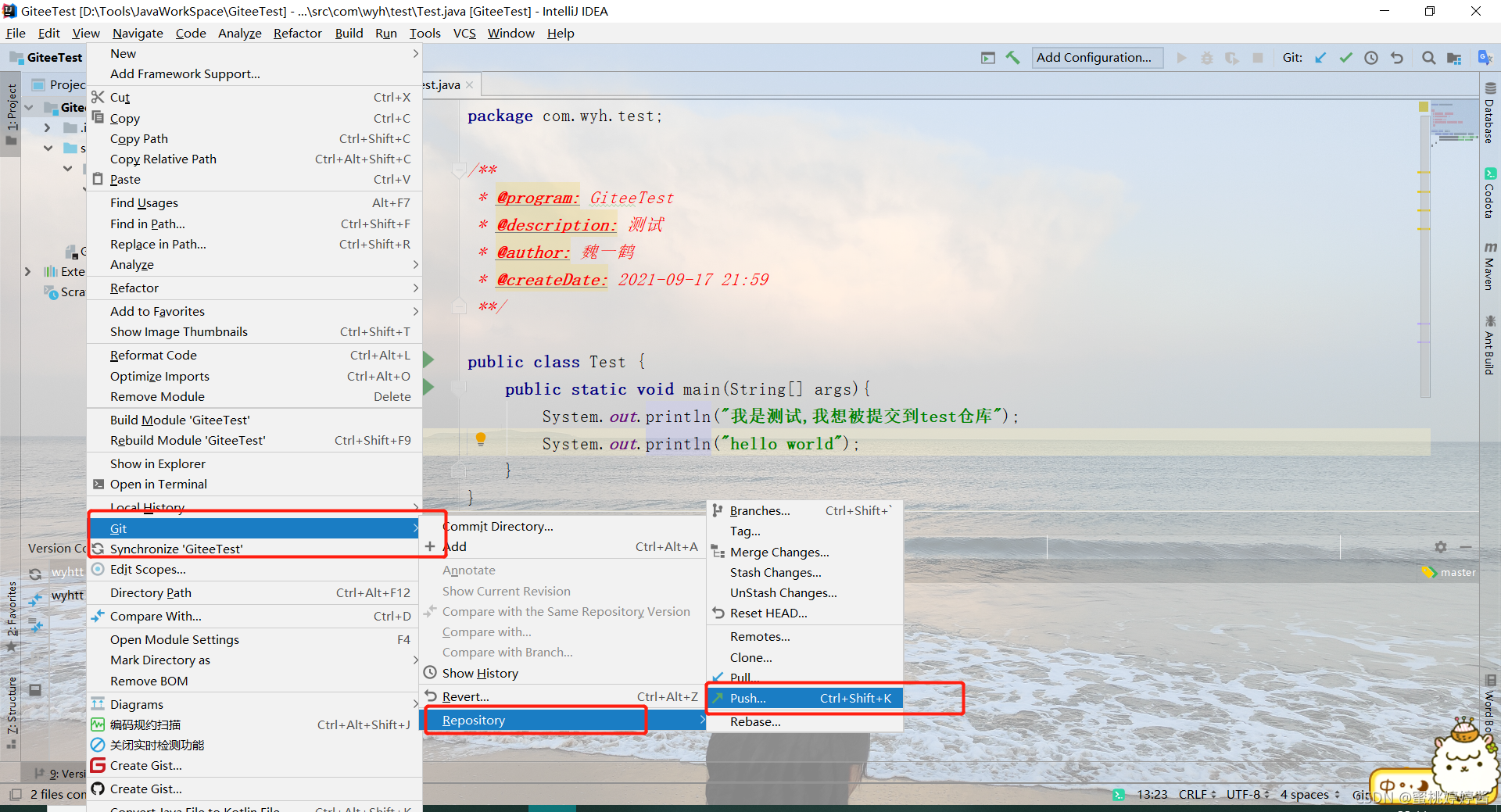
Task: Click the Translate plugin toolbar icon
Action: click(x=1485, y=57)
